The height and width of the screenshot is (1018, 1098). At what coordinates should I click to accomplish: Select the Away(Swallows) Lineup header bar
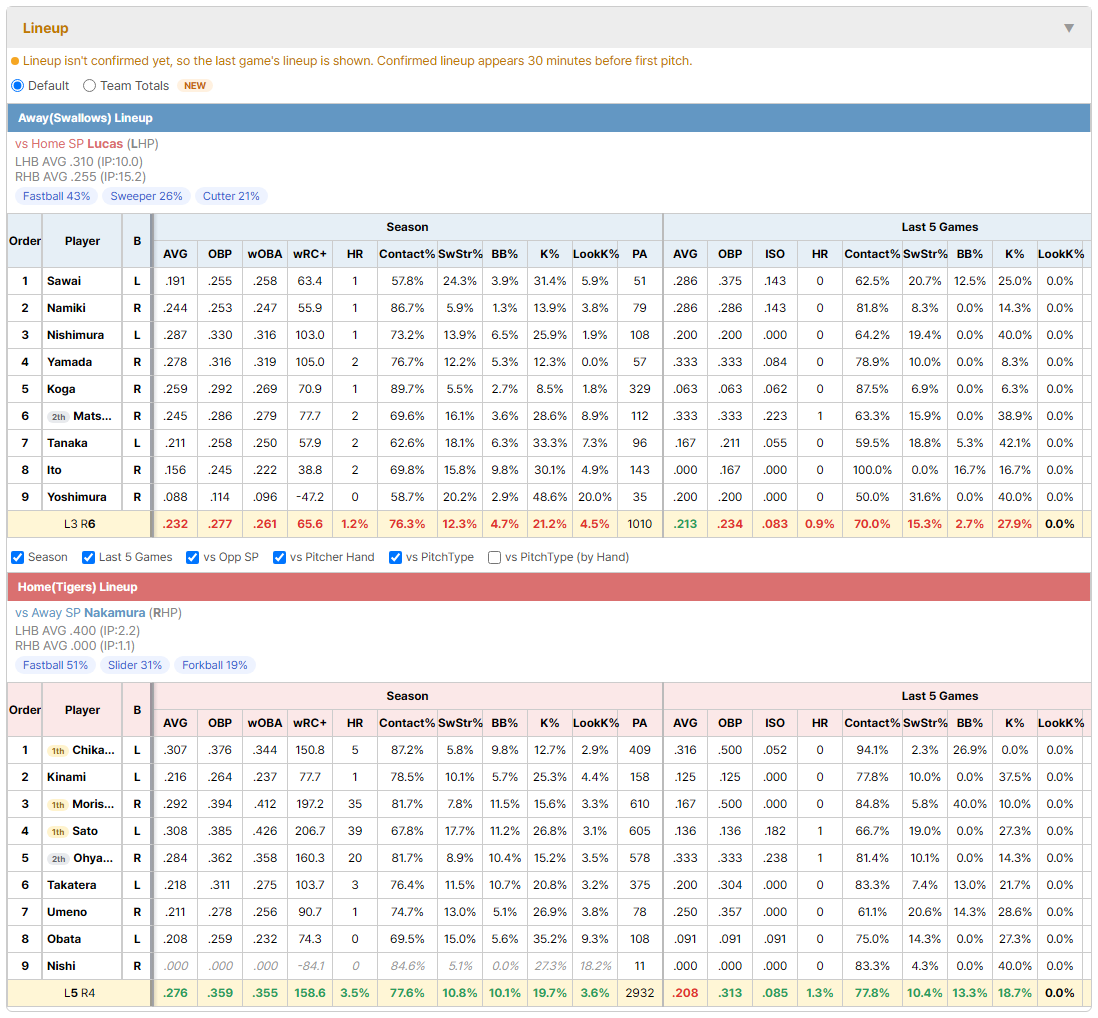click(549, 118)
